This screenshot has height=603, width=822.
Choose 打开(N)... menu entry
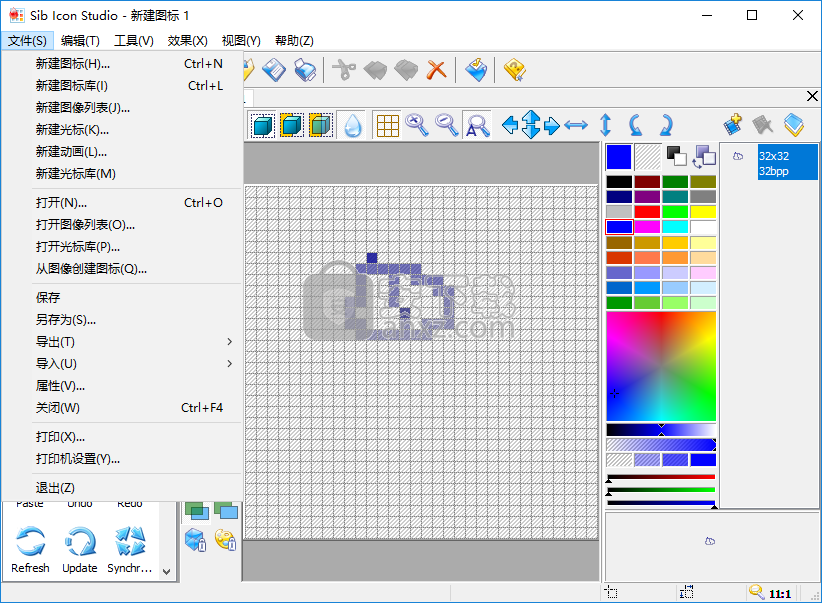tap(136, 203)
